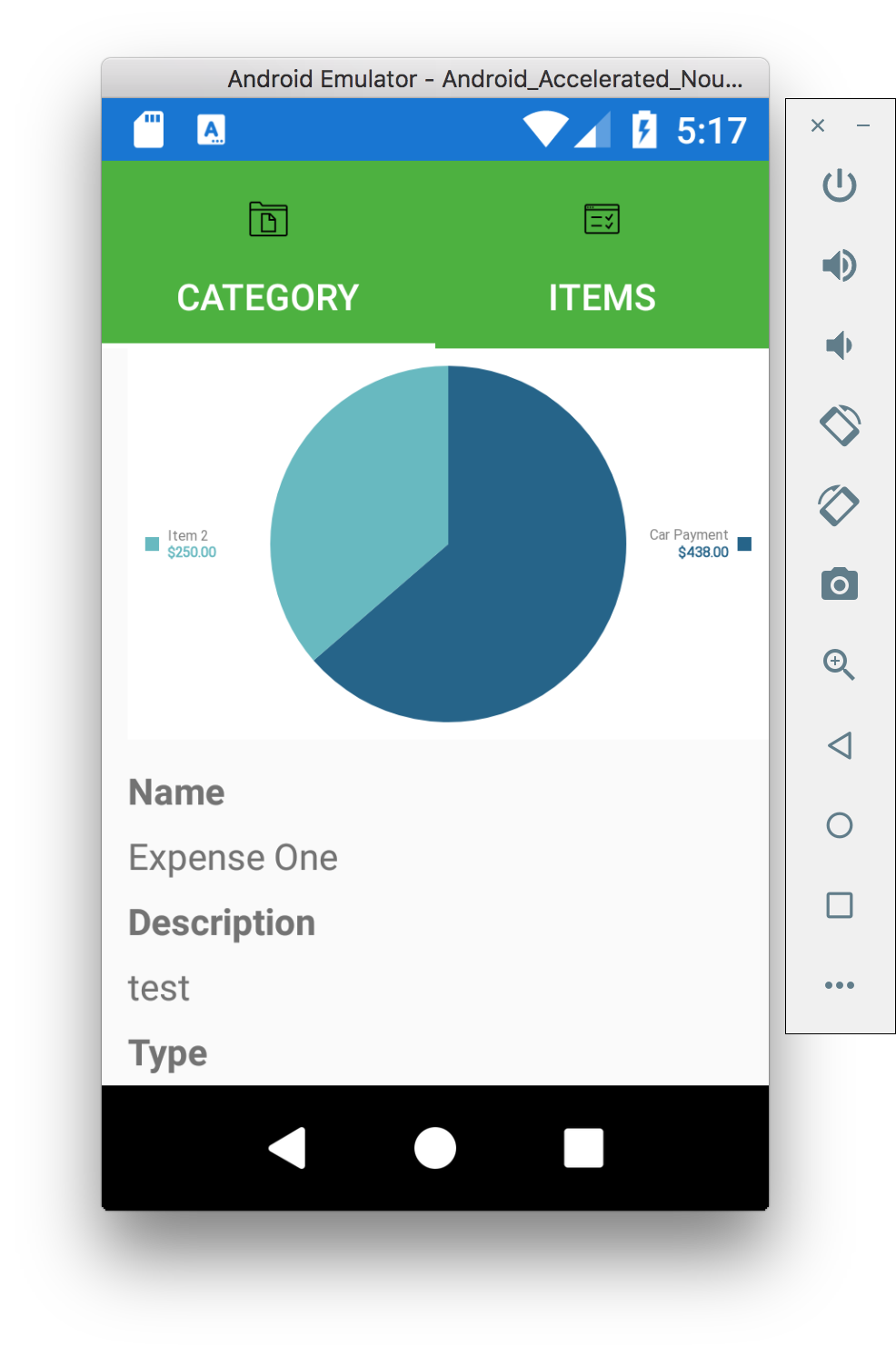Click the Expense One name value
896x1356 pixels.
[x=233, y=857]
